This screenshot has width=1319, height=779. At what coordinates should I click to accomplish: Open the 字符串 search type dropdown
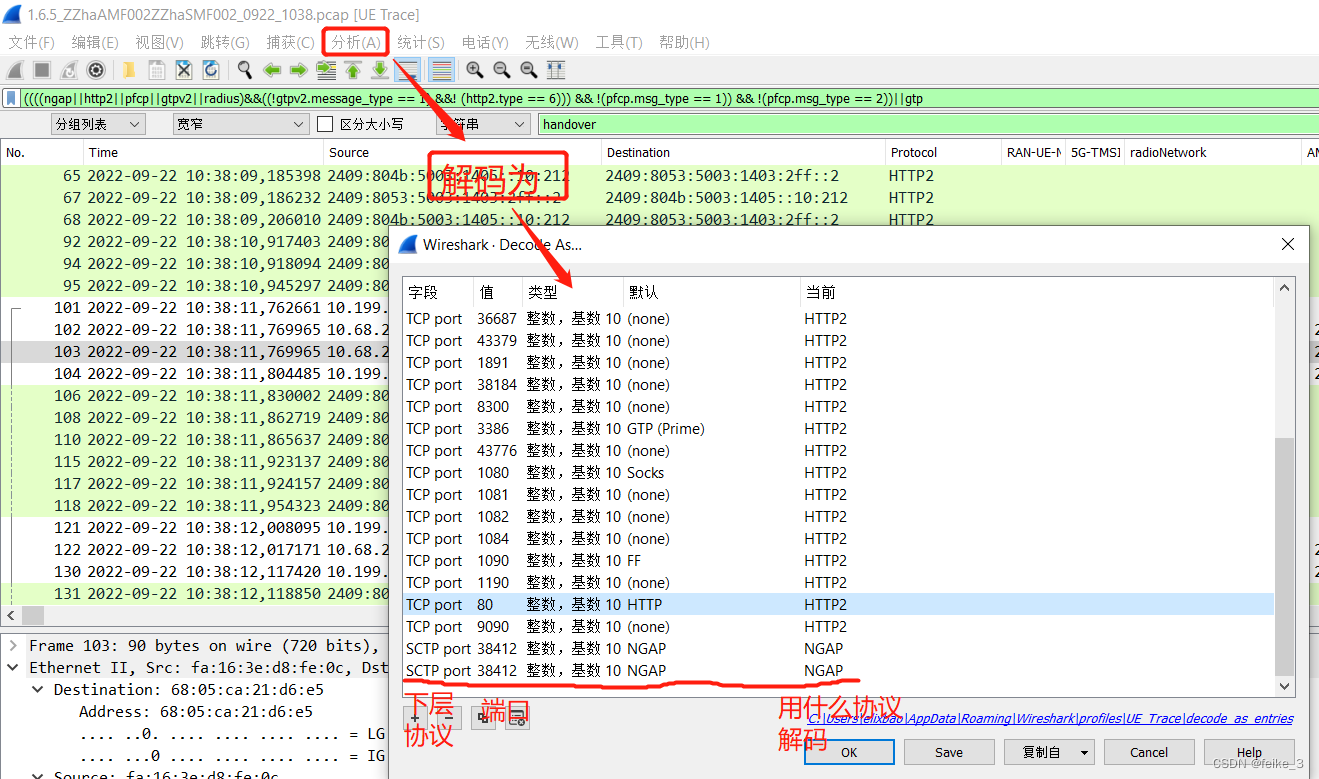coord(484,124)
